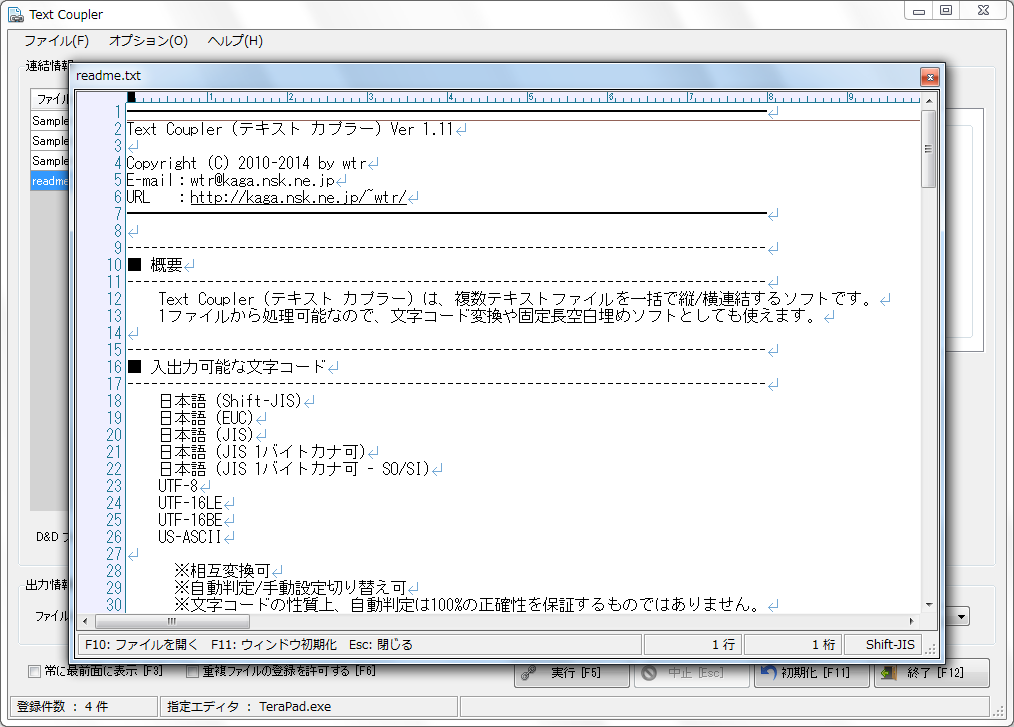Click the resize grip of readme.txt window
Screen dimensions: 1014x727
click(934, 649)
